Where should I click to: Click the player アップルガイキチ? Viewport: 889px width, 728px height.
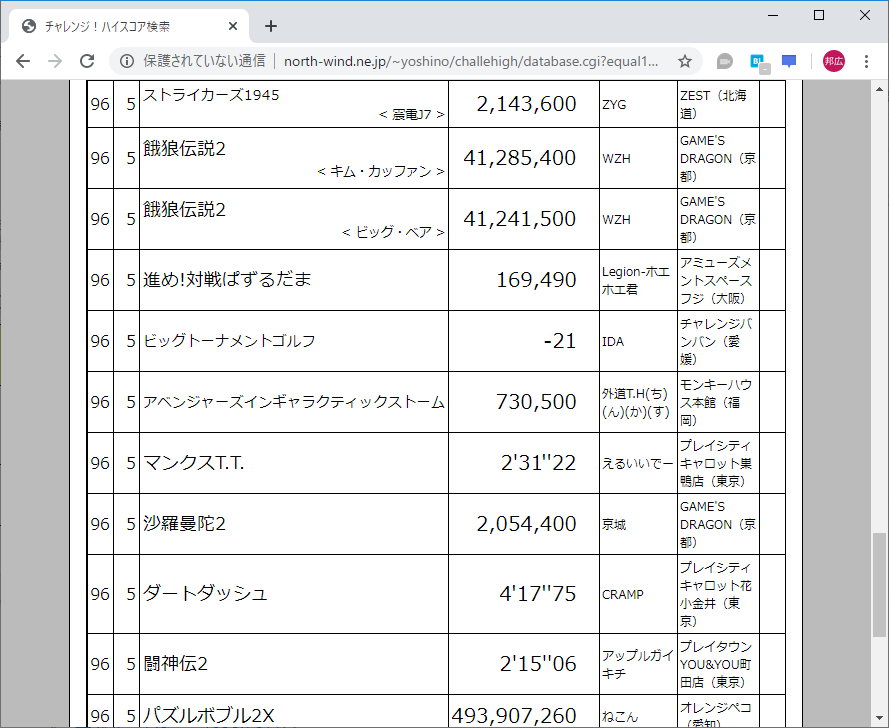pyautogui.click(x=637, y=664)
